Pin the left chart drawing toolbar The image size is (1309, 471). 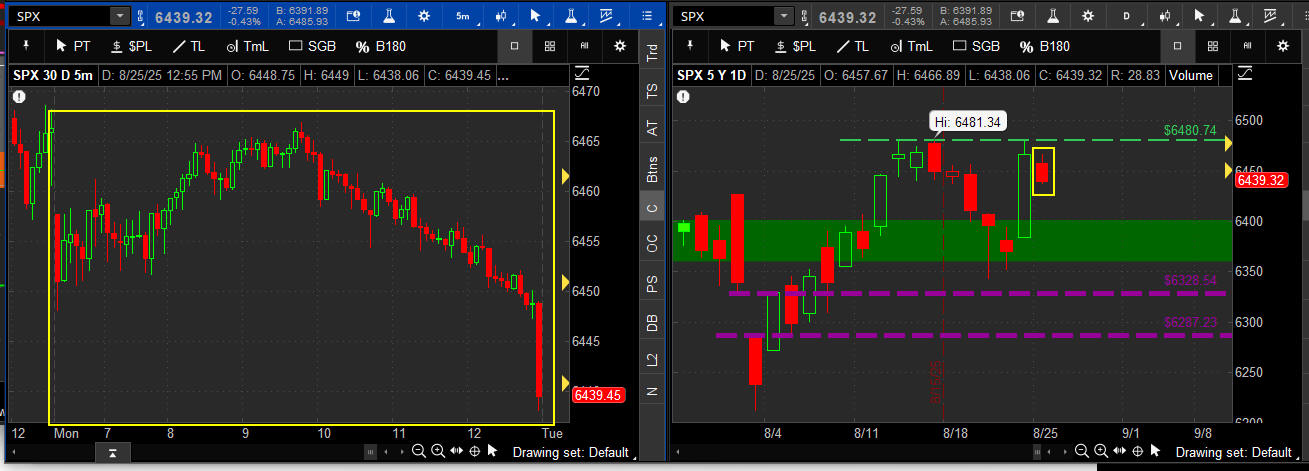pos(27,46)
